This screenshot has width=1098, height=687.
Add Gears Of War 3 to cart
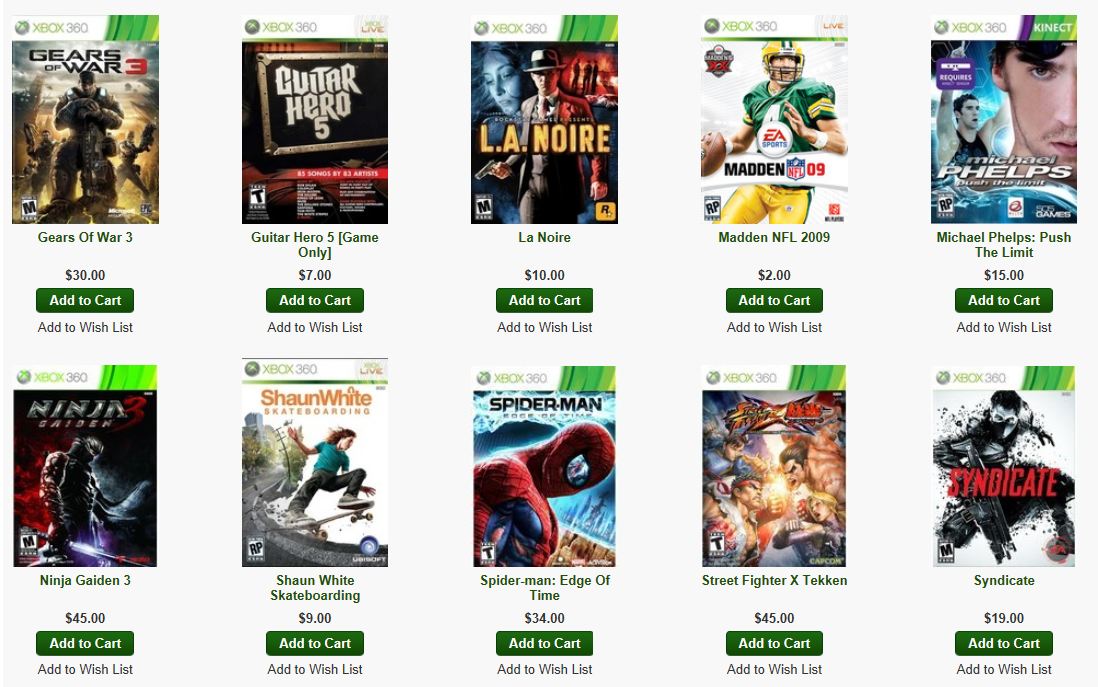(85, 300)
